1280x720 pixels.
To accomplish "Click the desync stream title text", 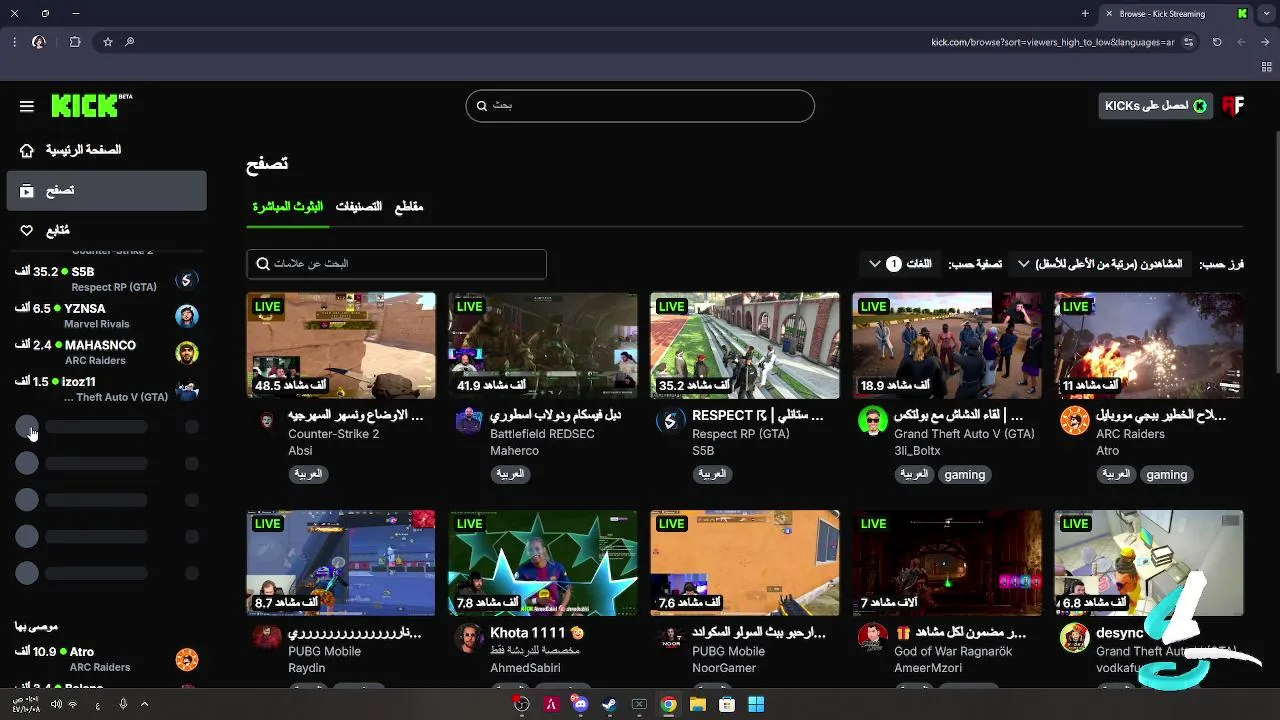I will [x=1119, y=633].
